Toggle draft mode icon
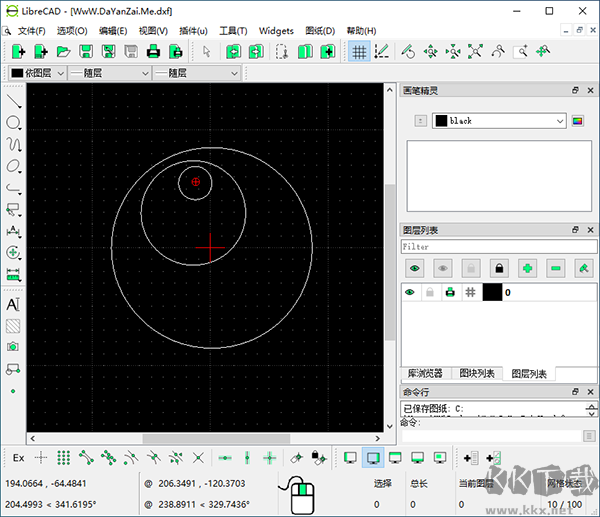Viewport: 600px width, 517px height. 382,51
